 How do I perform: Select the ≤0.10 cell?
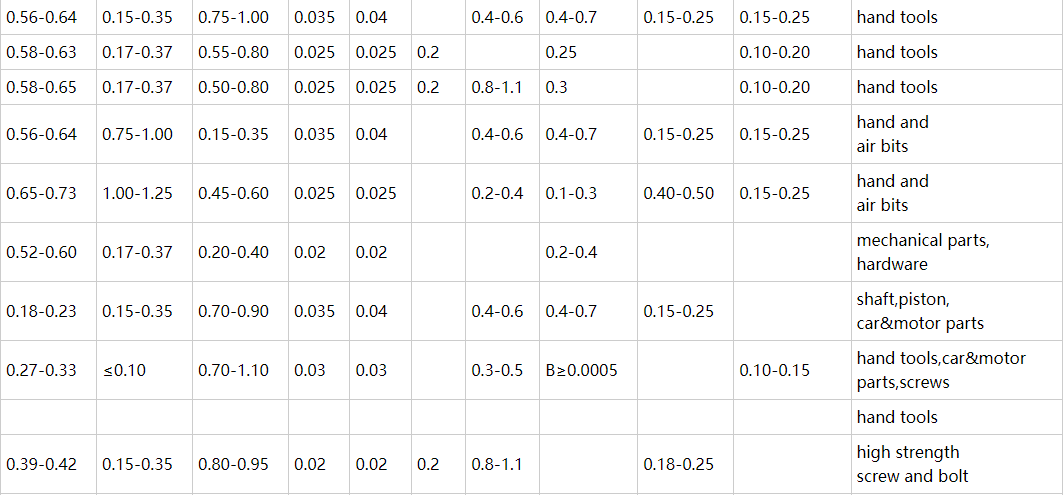coord(124,370)
